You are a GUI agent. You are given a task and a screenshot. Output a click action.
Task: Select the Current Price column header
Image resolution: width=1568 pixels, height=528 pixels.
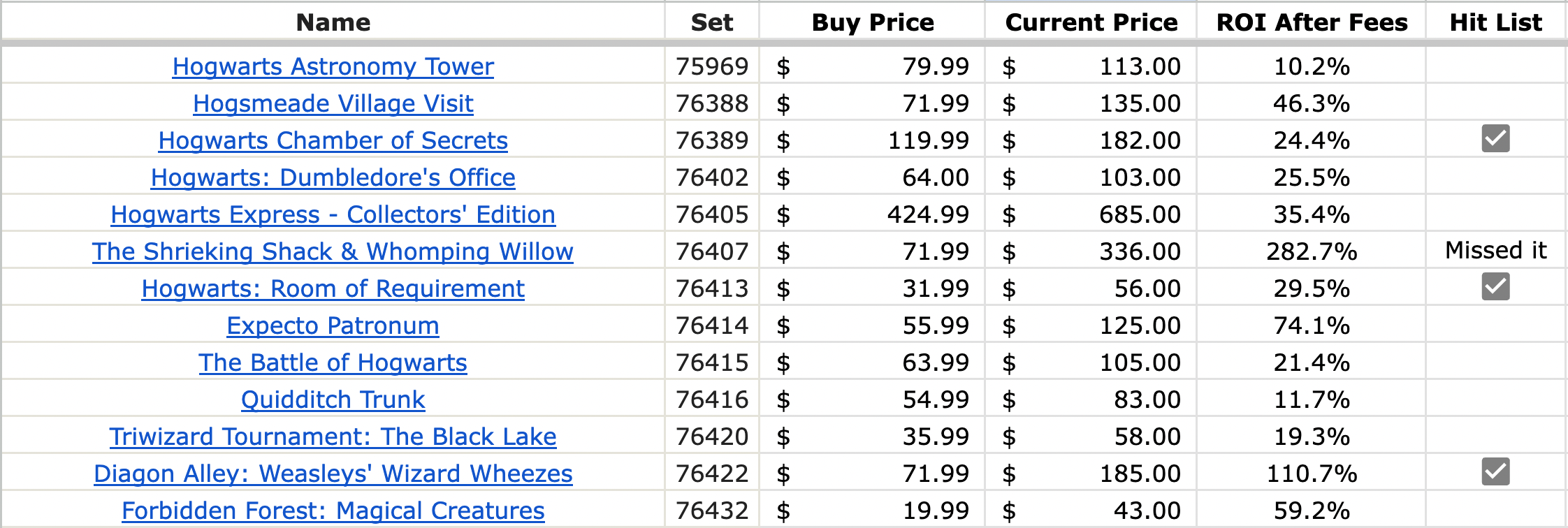pyautogui.click(x=1091, y=22)
